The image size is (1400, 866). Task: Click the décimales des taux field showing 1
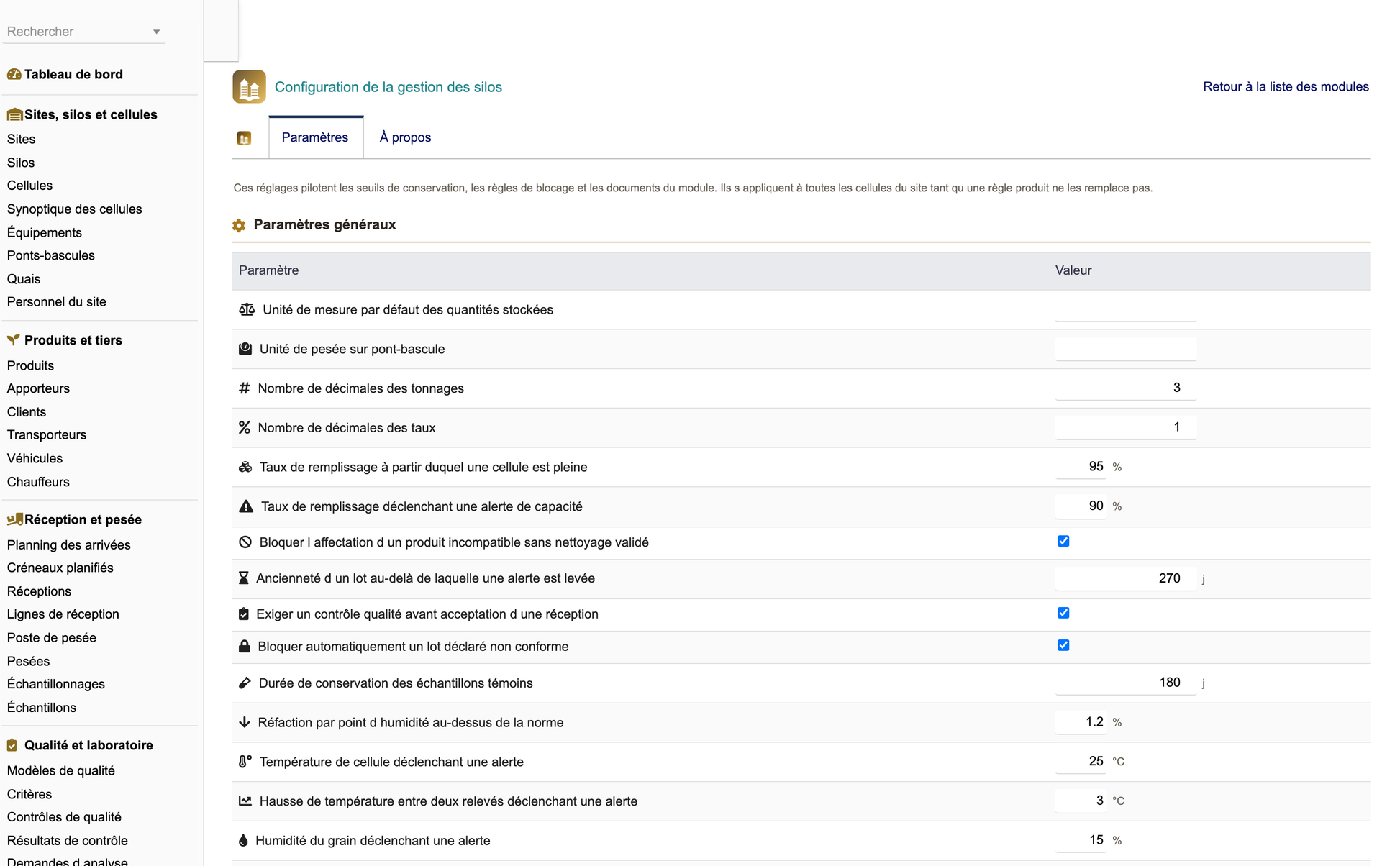point(1126,427)
